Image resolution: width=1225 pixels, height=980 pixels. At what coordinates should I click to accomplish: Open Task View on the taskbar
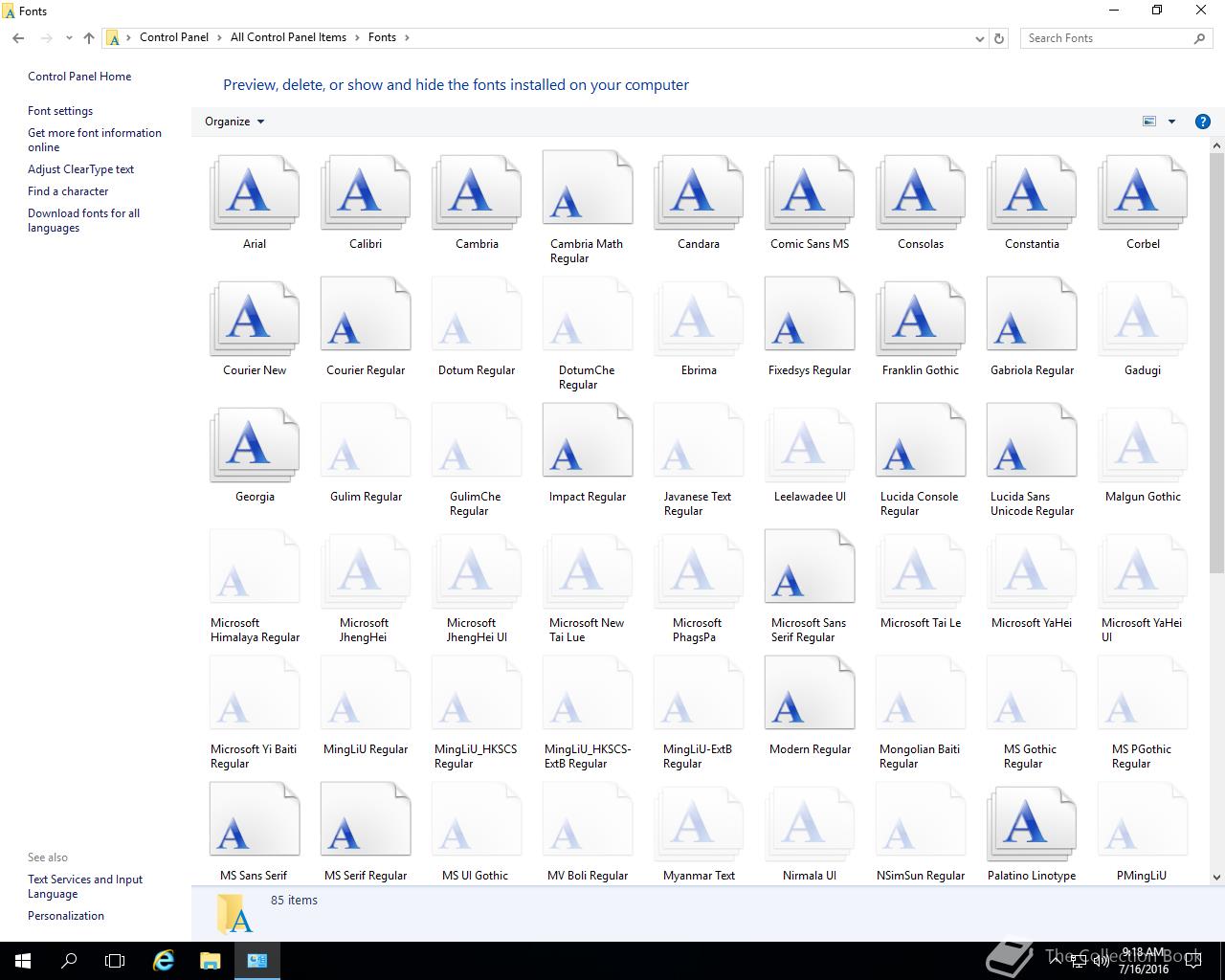115,961
